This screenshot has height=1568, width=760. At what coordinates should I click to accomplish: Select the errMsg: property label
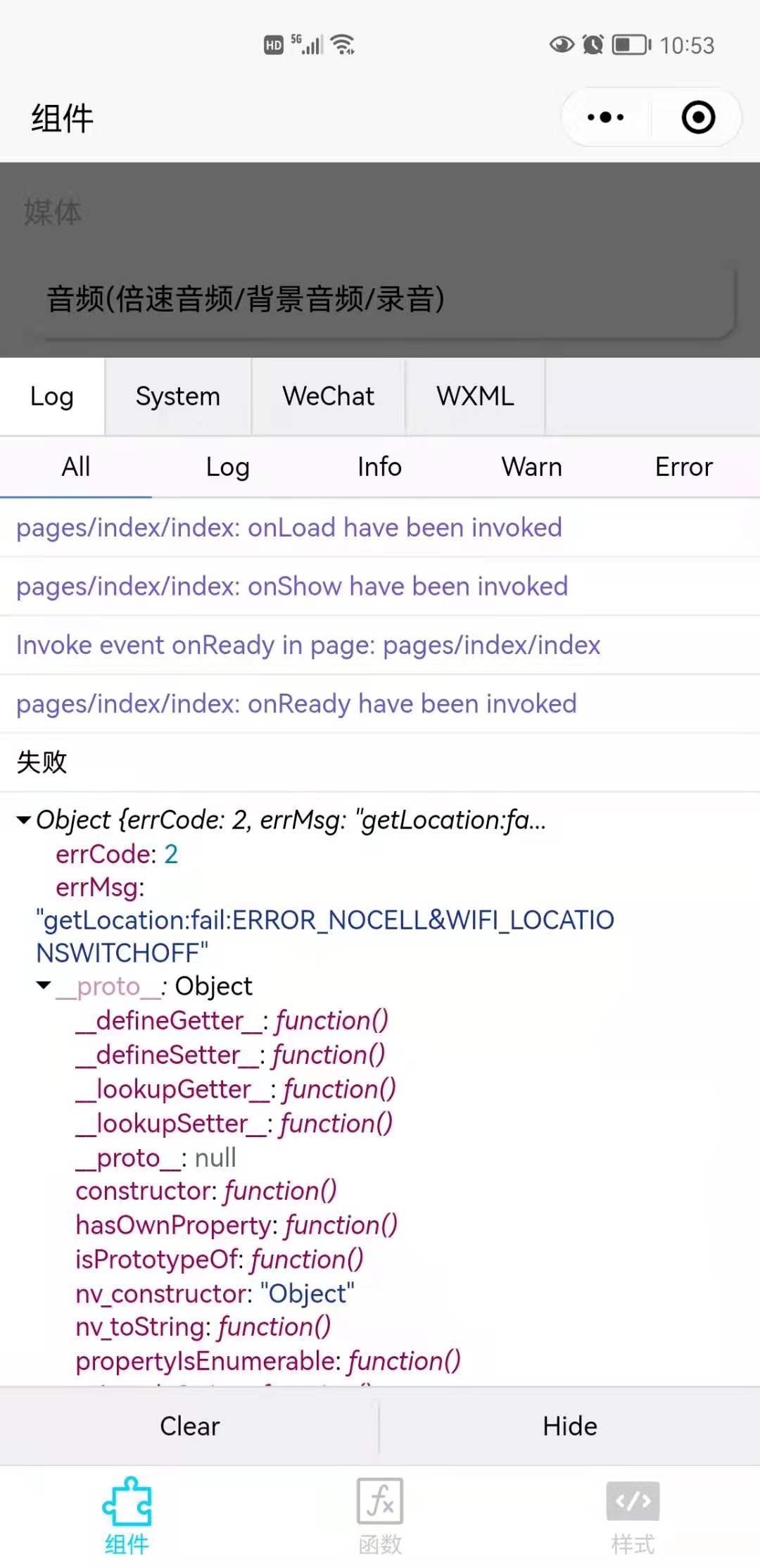point(100,887)
